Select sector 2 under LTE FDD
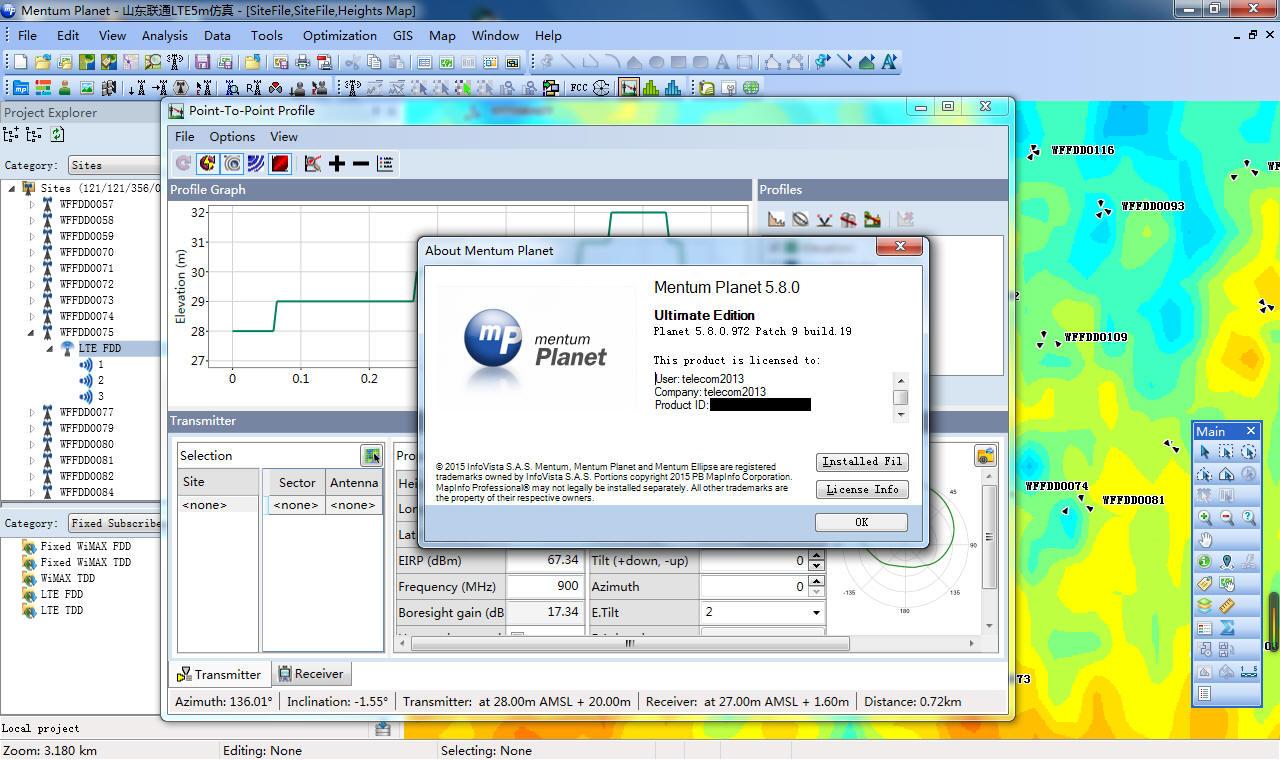 coord(100,380)
